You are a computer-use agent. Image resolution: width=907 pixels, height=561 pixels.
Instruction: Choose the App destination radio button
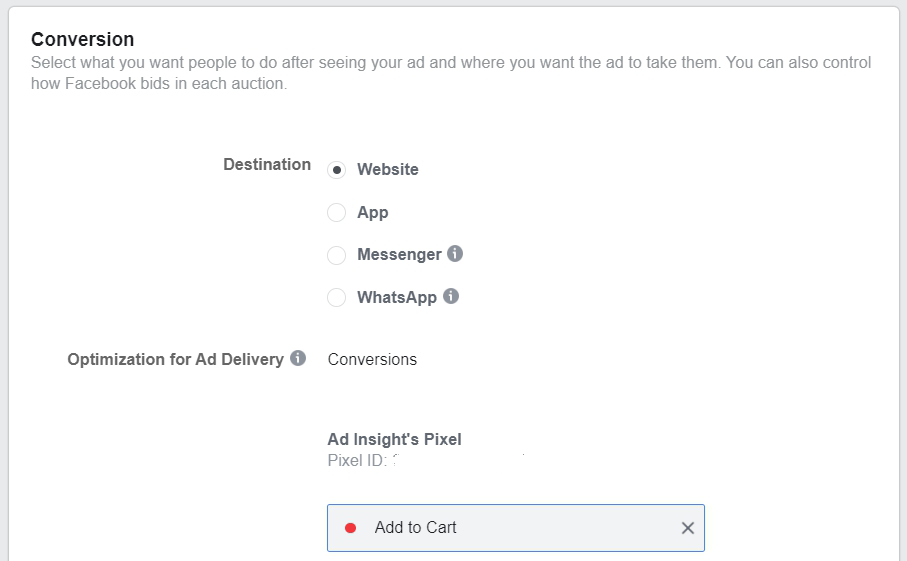pos(337,212)
